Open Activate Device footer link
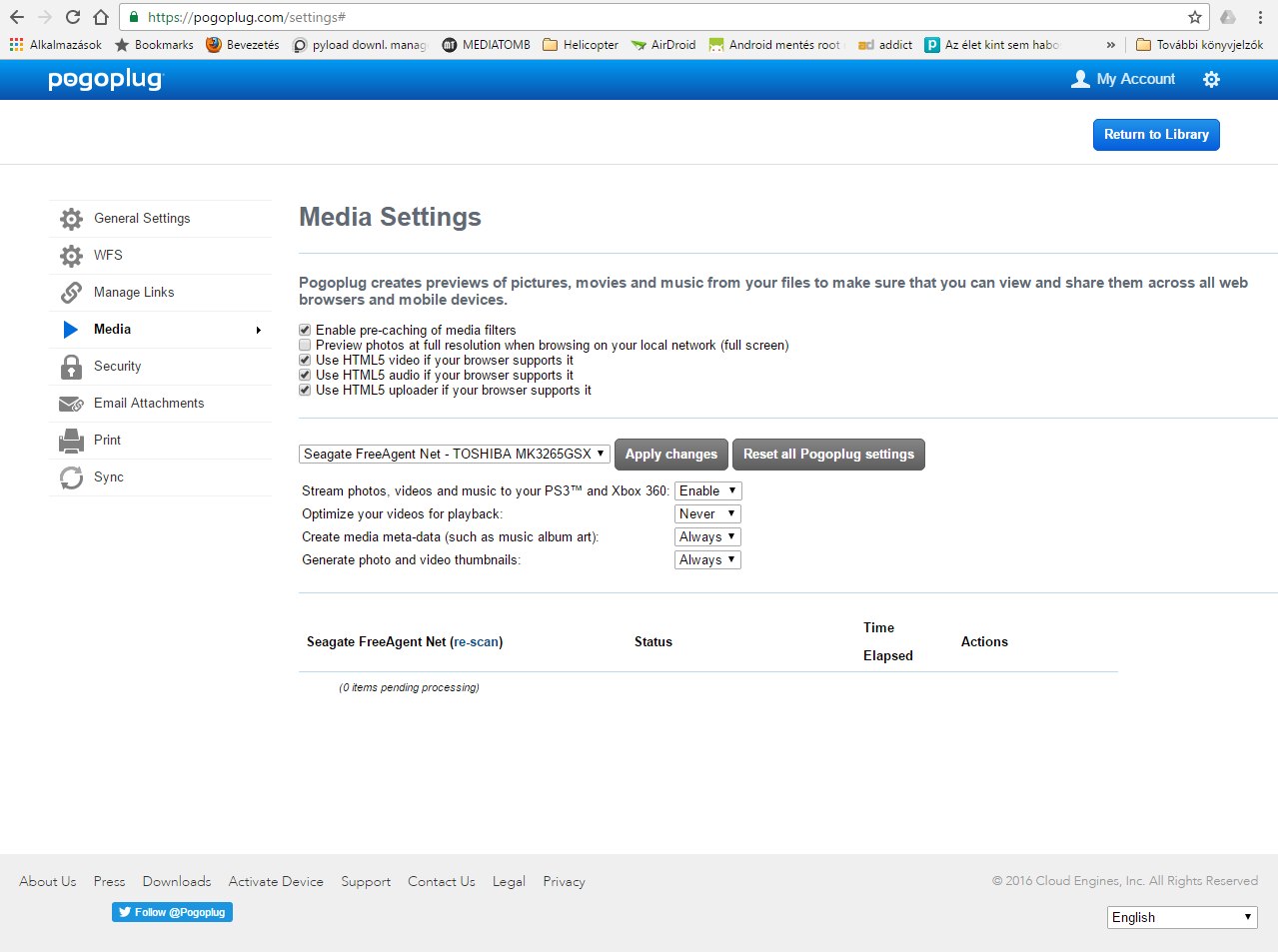Image resolution: width=1278 pixels, height=952 pixels. click(276, 881)
